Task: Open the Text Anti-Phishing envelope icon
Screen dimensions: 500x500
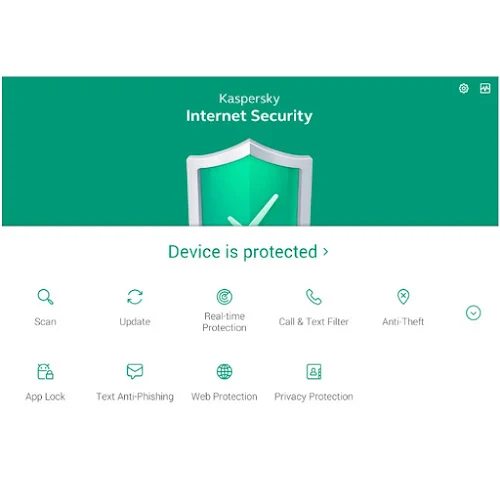Action: pyautogui.click(x=135, y=371)
